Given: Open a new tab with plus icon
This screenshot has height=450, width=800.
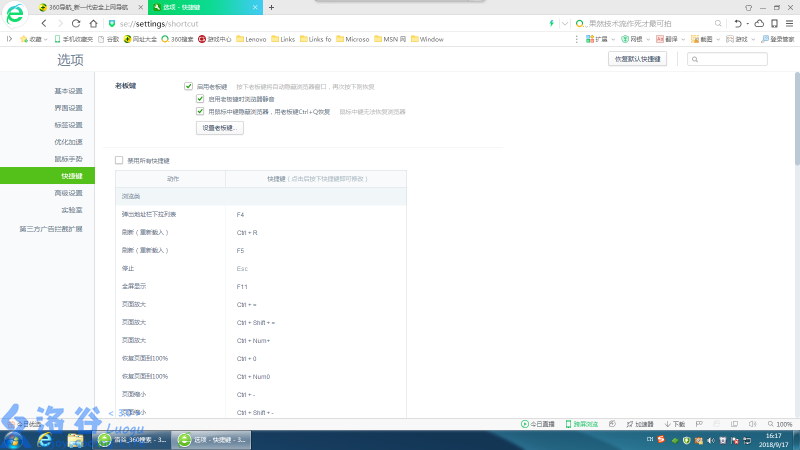Looking at the screenshot, I should point(272,7).
